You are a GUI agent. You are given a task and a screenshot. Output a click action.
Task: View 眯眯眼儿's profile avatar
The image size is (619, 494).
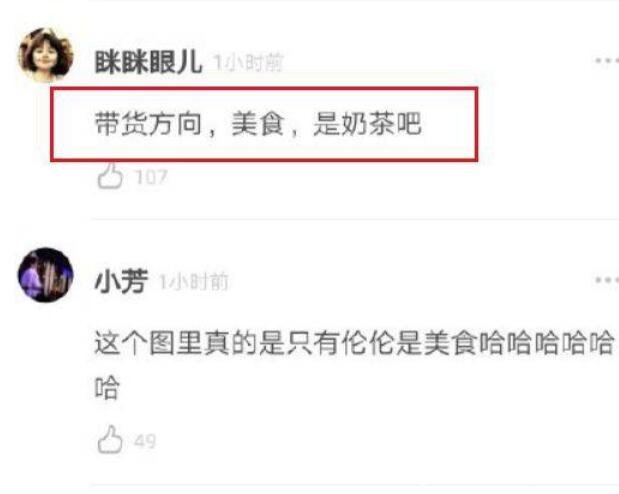pyautogui.click(x=46, y=55)
